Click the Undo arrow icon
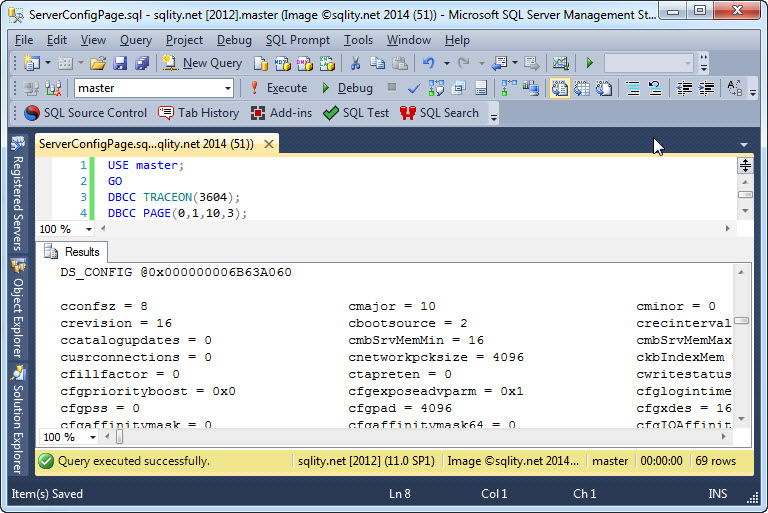Image resolution: width=768 pixels, height=513 pixels. [429, 63]
